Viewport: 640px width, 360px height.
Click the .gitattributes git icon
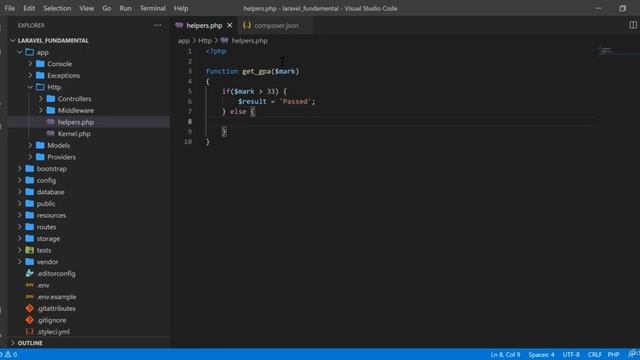(x=29, y=309)
